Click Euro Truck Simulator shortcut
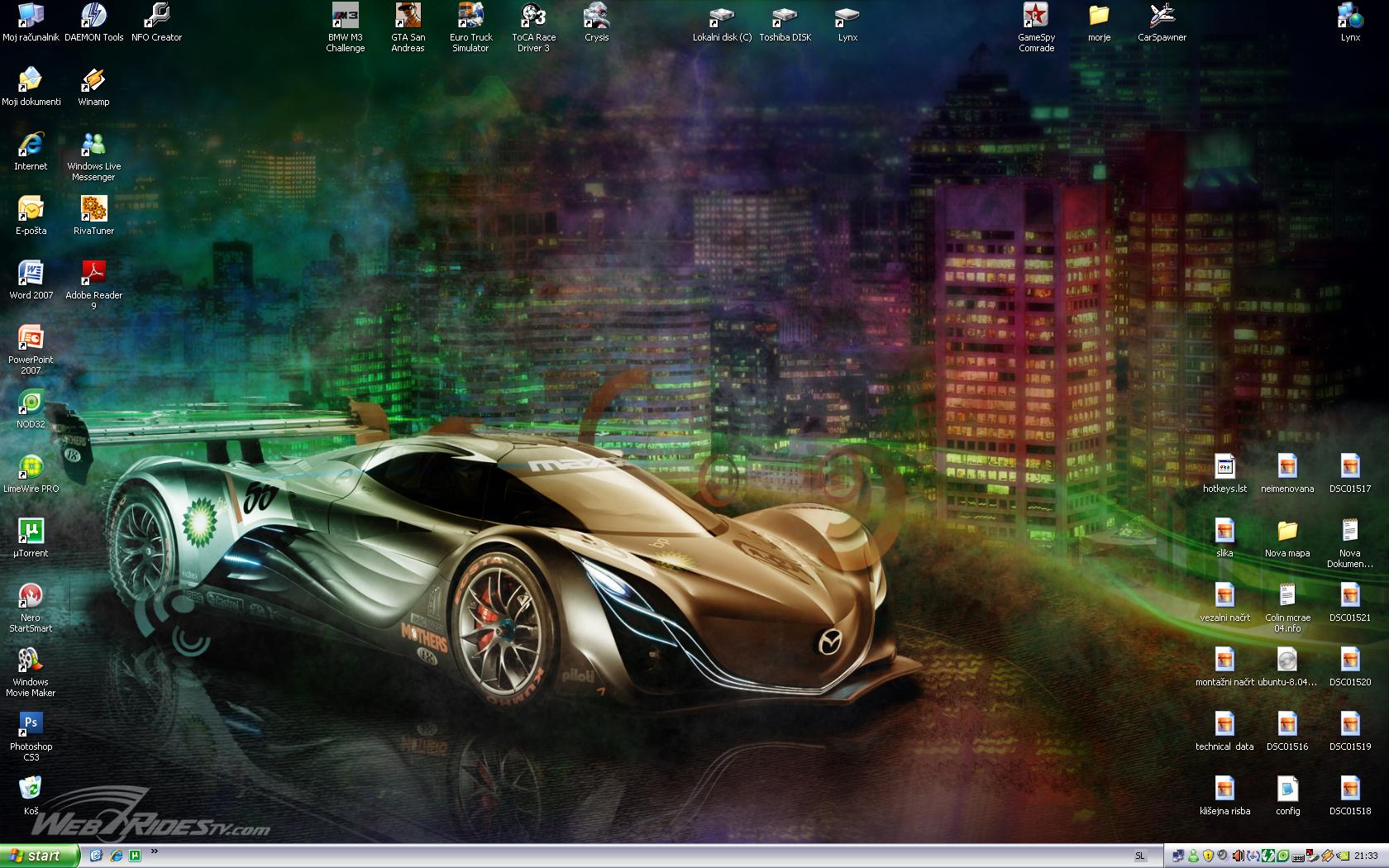Screen dimensions: 1389x868 coord(470,27)
